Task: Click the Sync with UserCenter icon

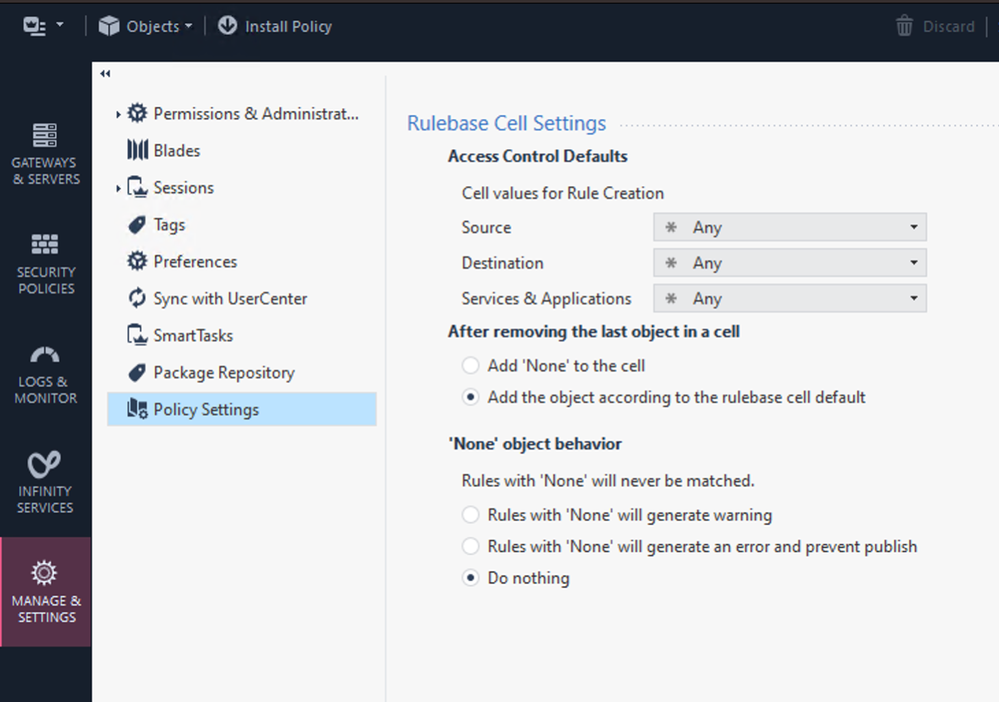Action: coord(137,298)
